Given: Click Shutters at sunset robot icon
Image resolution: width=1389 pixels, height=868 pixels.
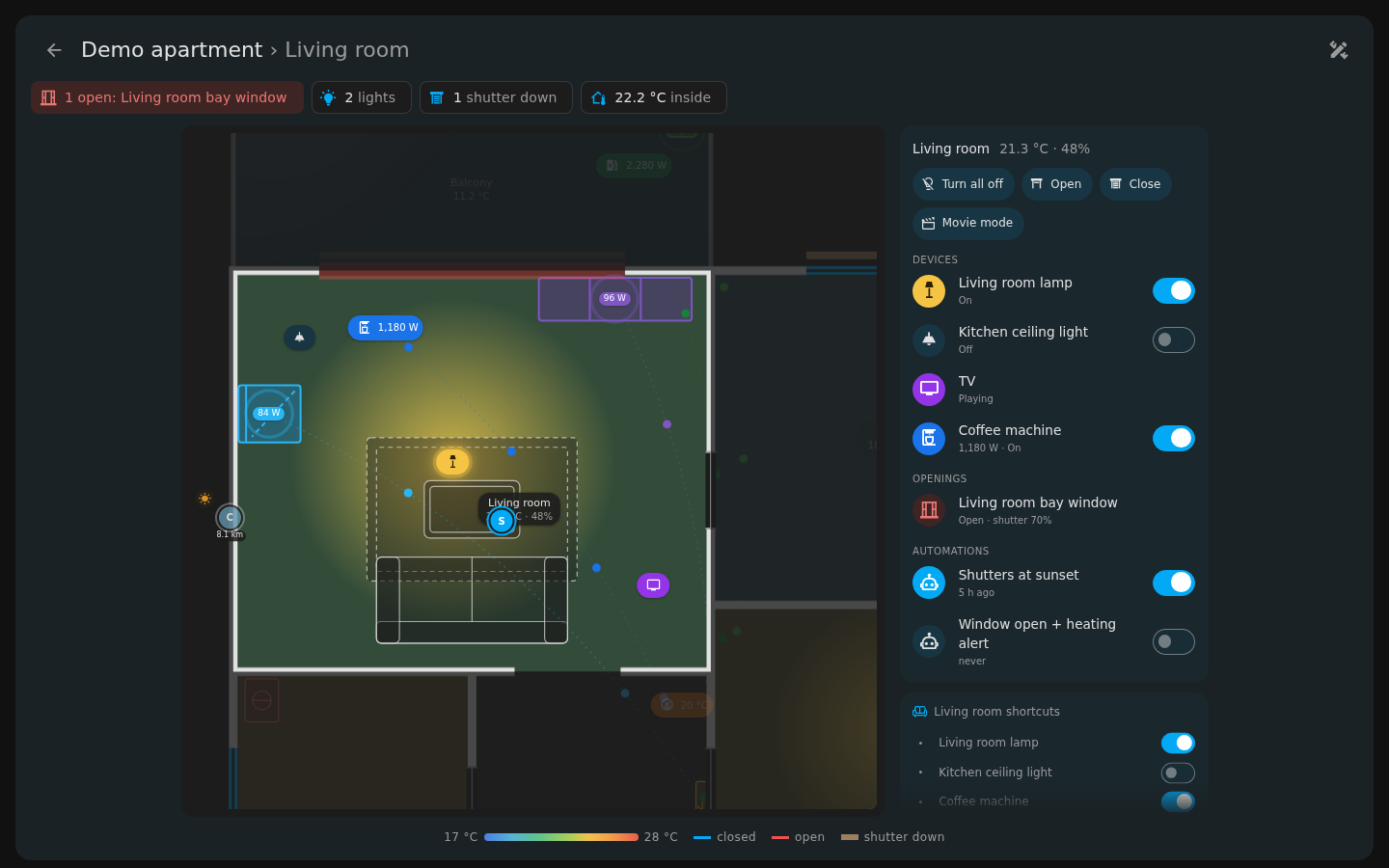Looking at the screenshot, I should [x=929, y=583].
